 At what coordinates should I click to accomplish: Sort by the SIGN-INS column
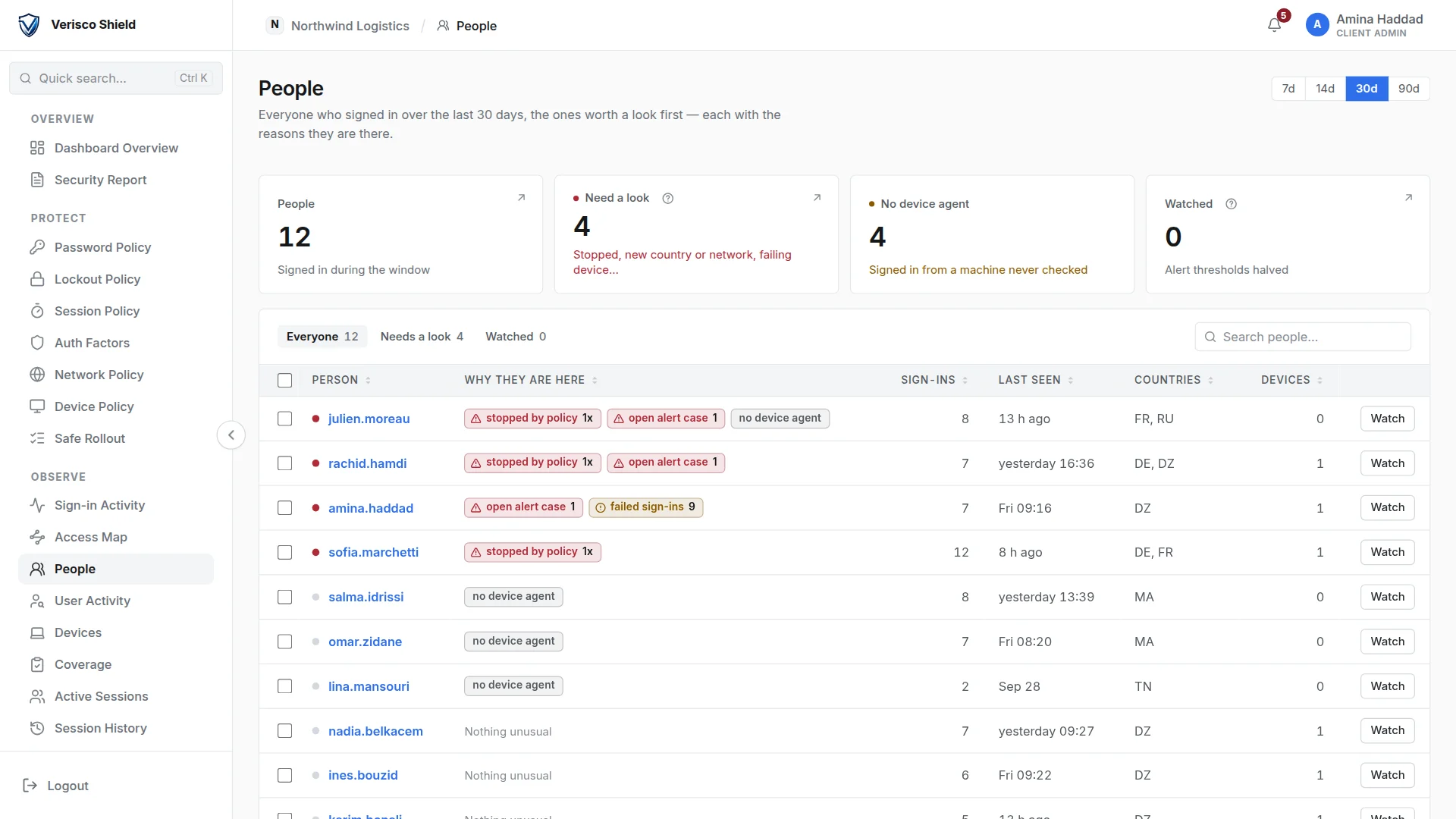[934, 380]
